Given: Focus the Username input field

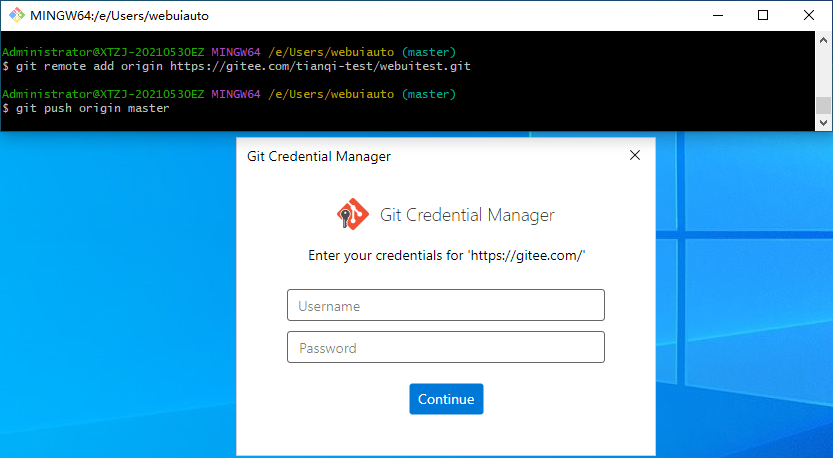Looking at the screenshot, I should pyautogui.click(x=446, y=305).
